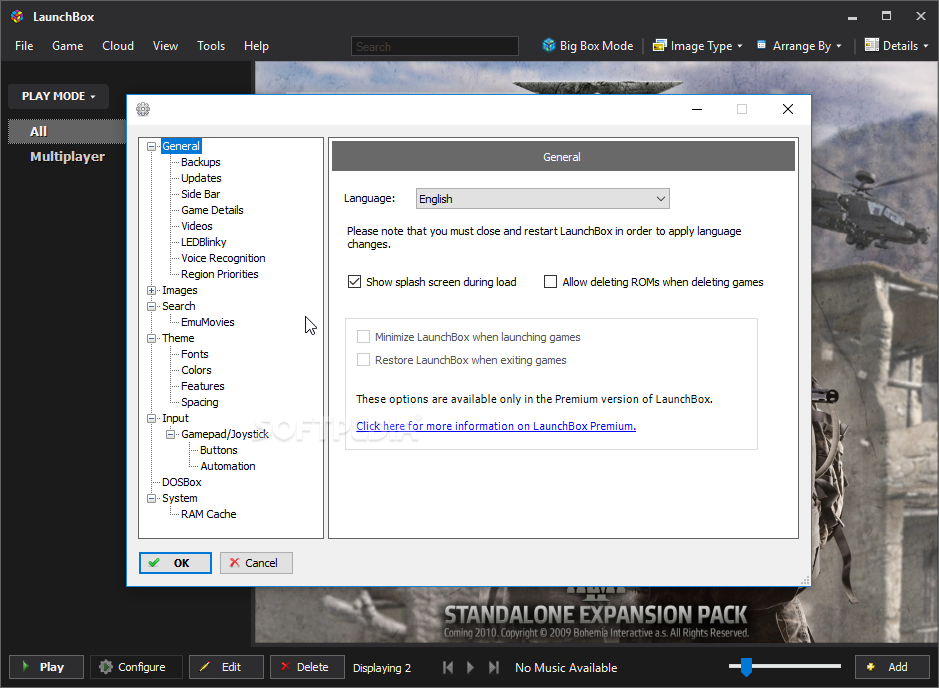Screen dimensions: 939x688
Task: Open Big Box Mode
Action: (x=587, y=46)
